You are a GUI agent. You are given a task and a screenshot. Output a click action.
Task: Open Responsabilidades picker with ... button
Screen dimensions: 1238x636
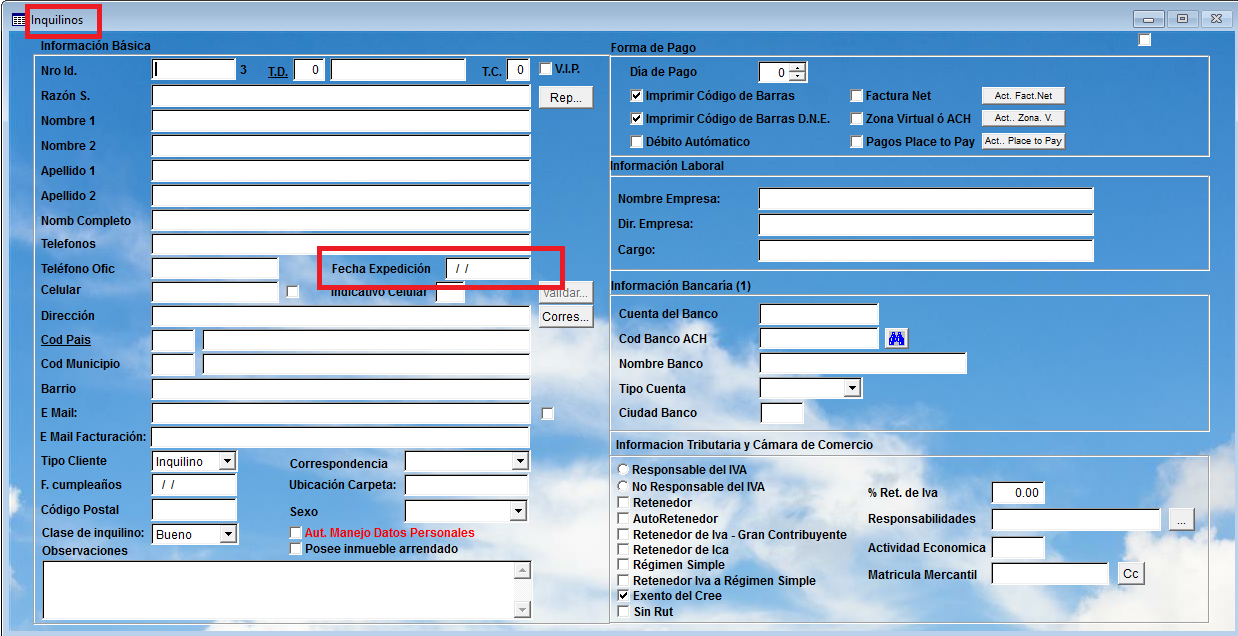tap(1181, 520)
